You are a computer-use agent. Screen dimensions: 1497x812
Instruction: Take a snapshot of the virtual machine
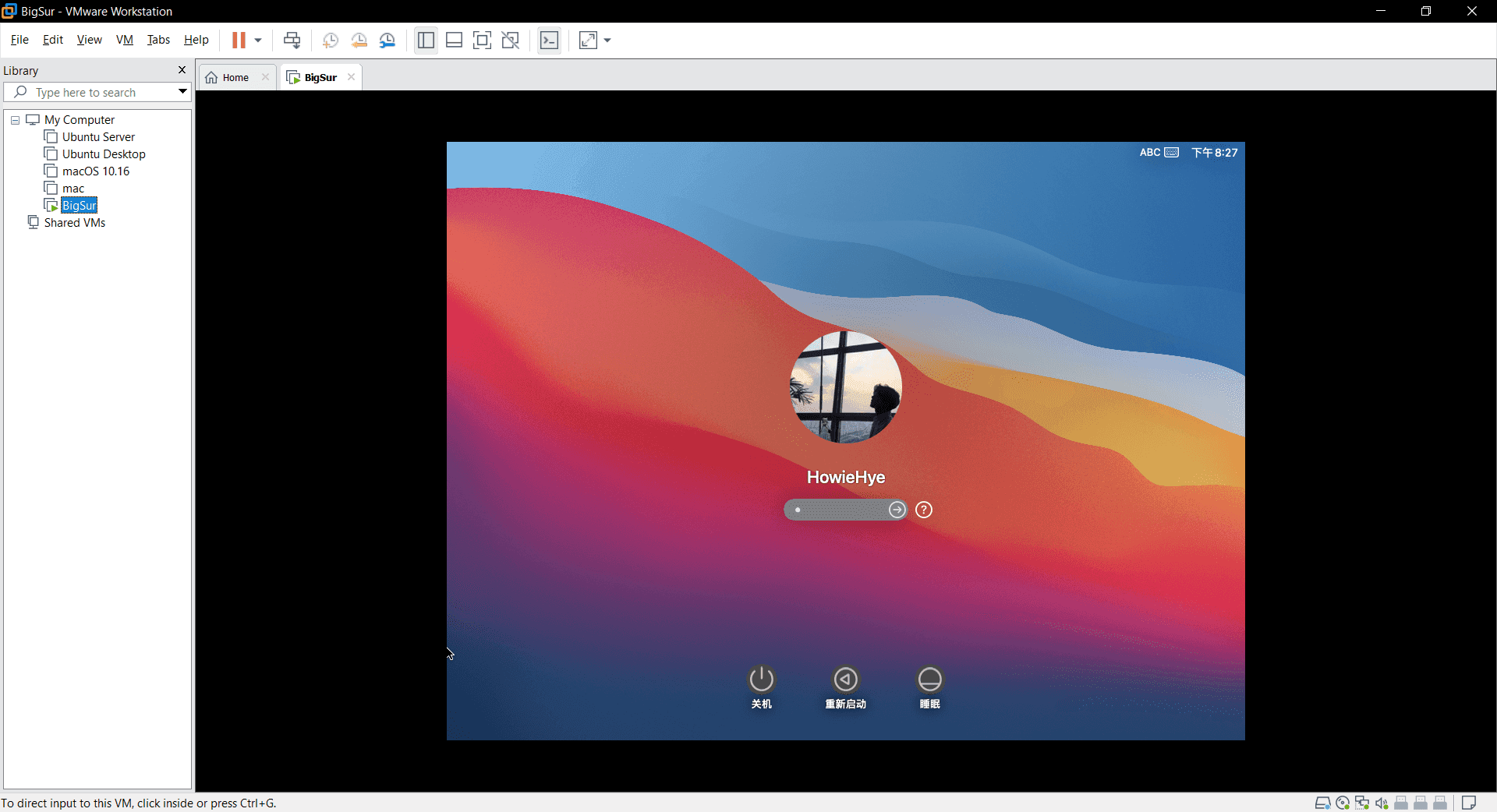331,41
